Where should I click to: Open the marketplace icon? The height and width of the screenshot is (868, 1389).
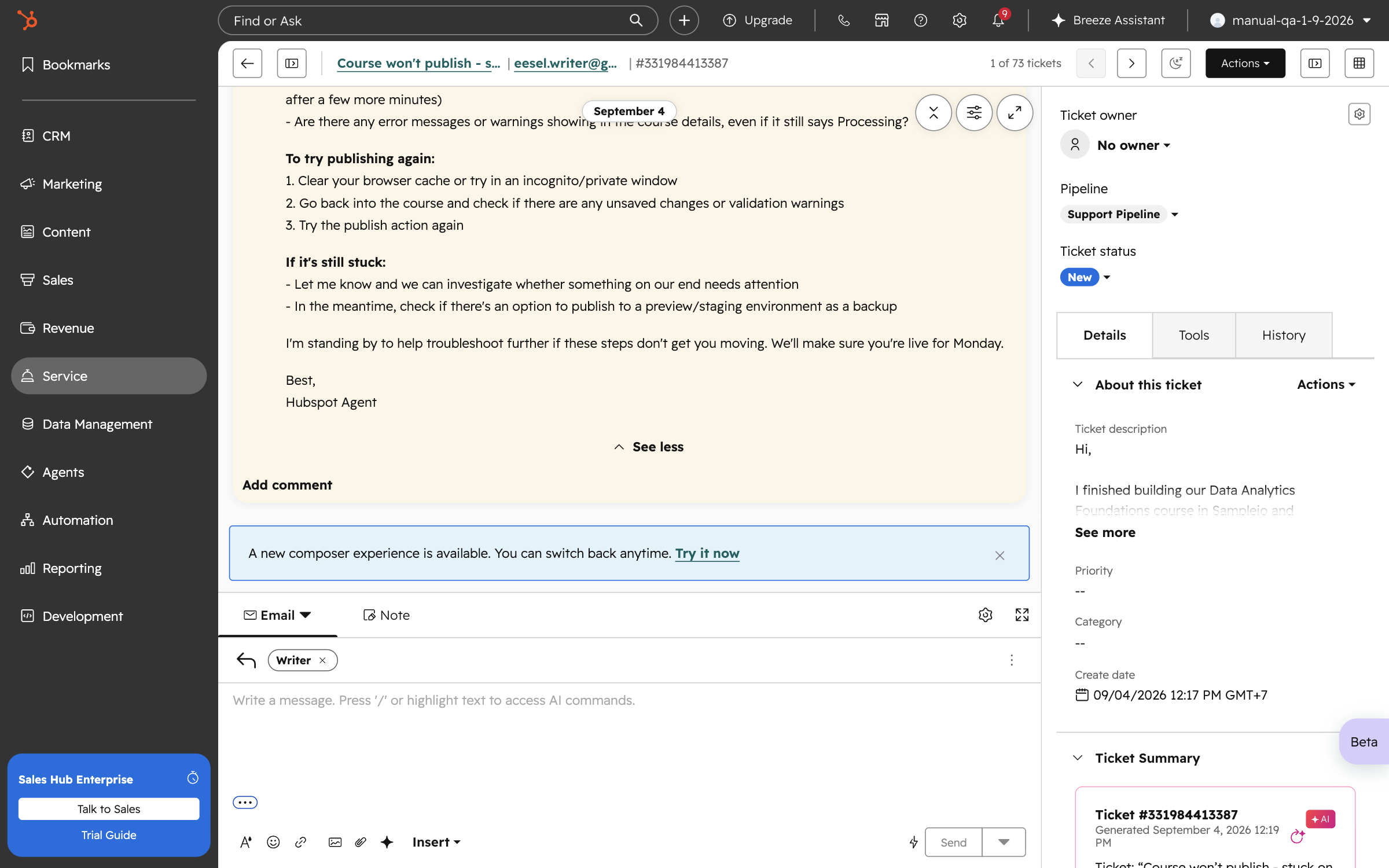pyautogui.click(x=881, y=20)
